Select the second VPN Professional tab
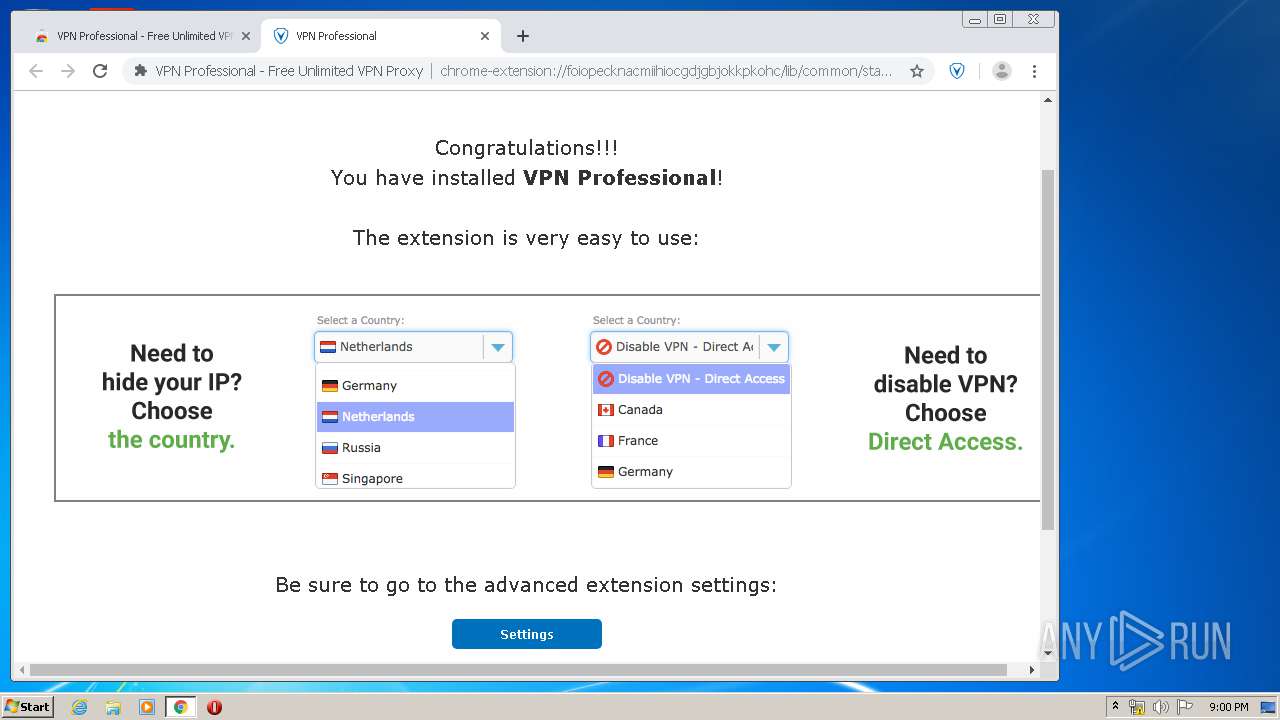 [x=382, y=36]
